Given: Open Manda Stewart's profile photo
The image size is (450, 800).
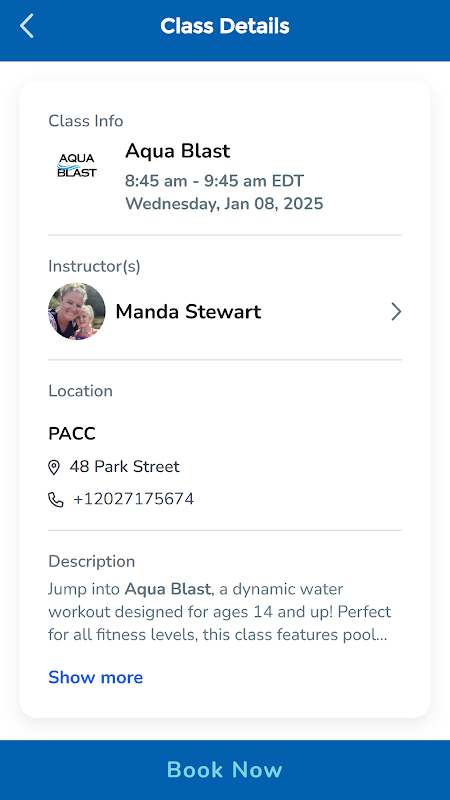Looking at the screenshot, I should (x=77, y=311).
